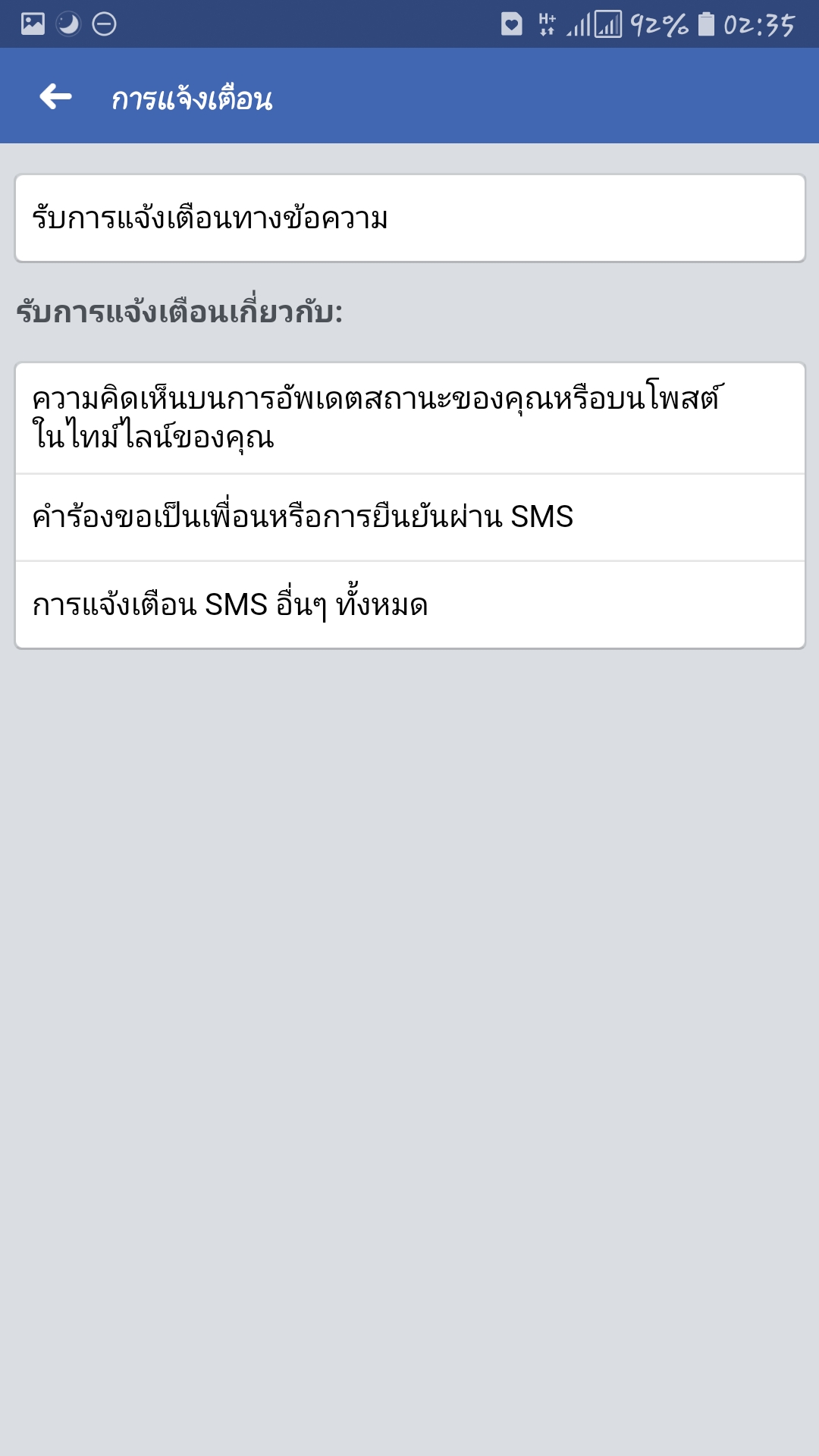
Task: Tap the battery icon in status bar
Action: pyautogui.click(x=706, y=24)
